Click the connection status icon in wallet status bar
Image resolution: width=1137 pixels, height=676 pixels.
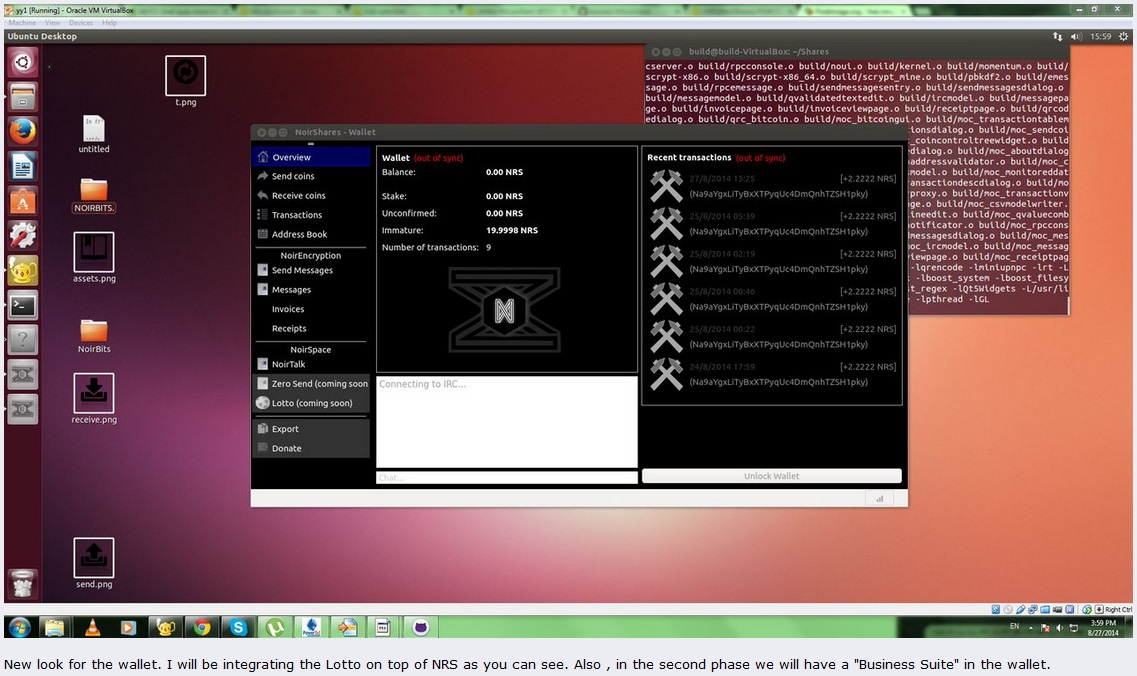click(880, 498)
